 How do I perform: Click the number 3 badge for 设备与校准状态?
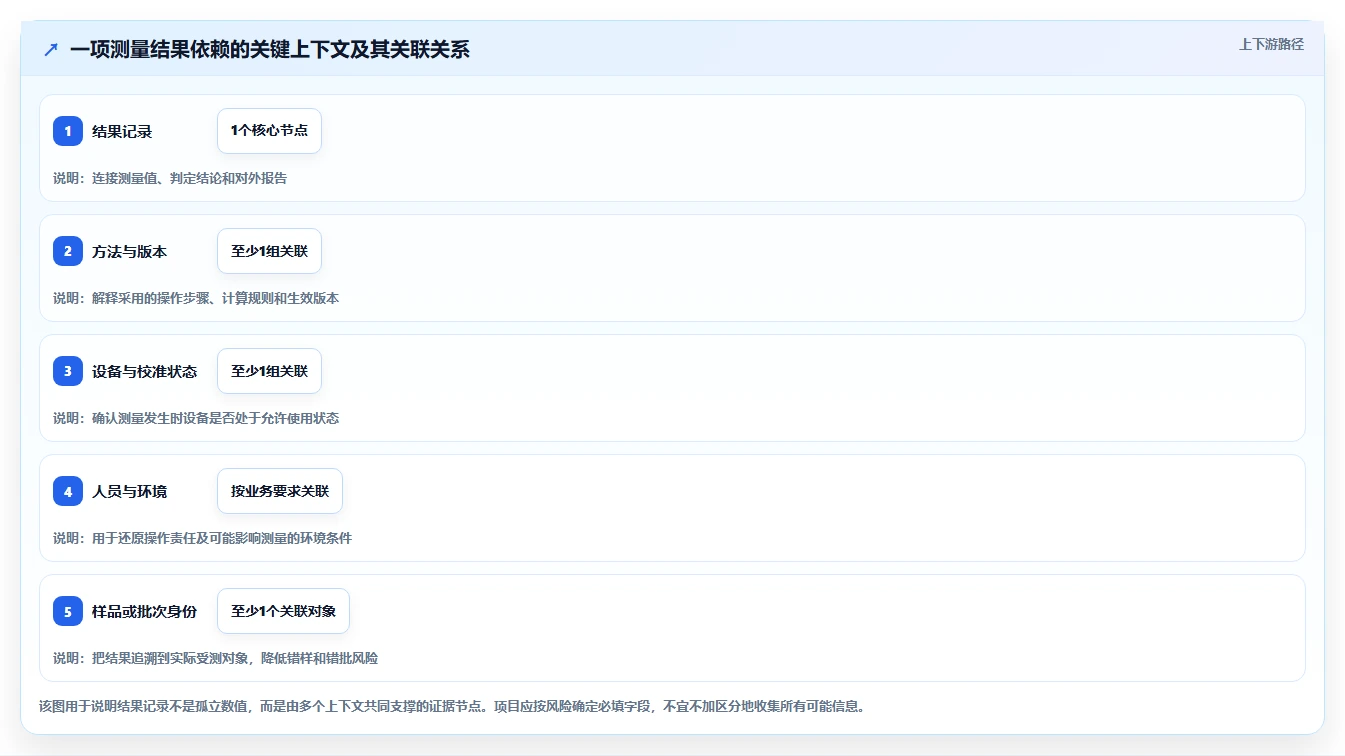tap(68, 371)
